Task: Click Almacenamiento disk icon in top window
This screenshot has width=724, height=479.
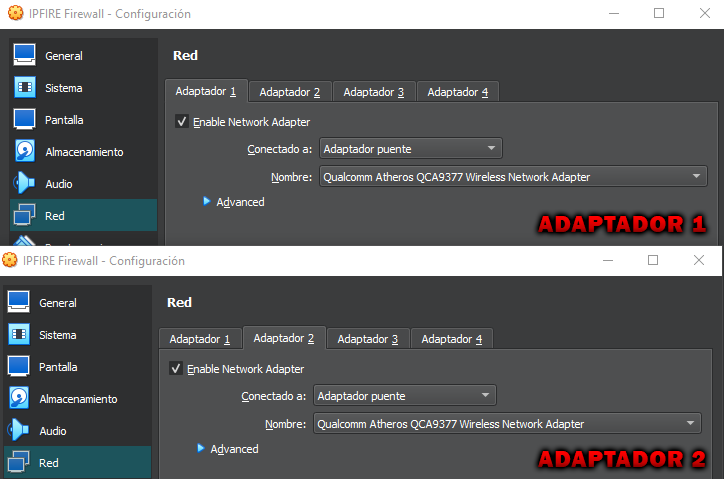Action: (x=24, y=151)
